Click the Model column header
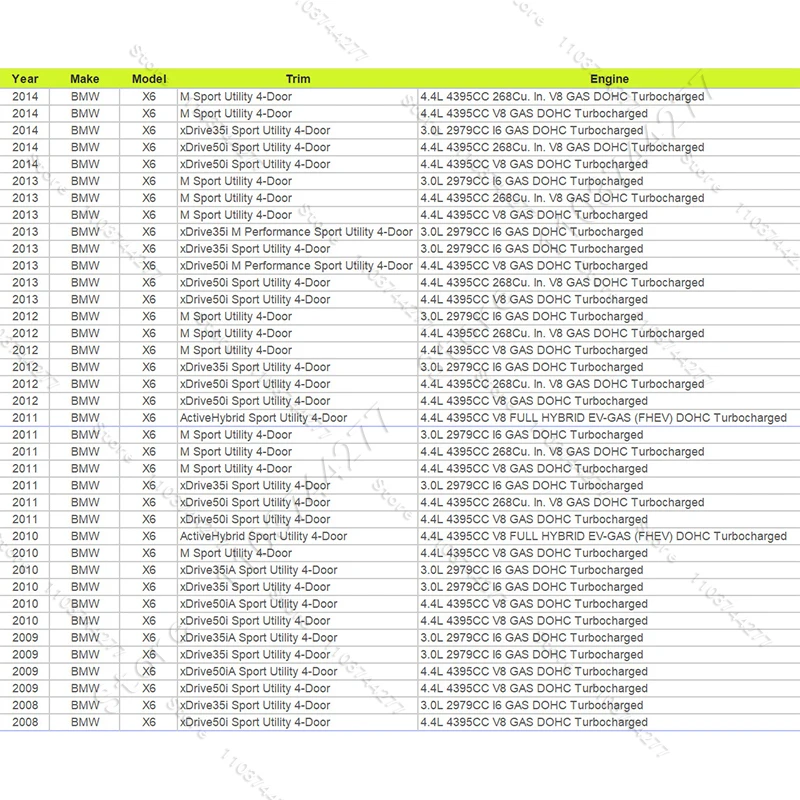 point(148,79)
